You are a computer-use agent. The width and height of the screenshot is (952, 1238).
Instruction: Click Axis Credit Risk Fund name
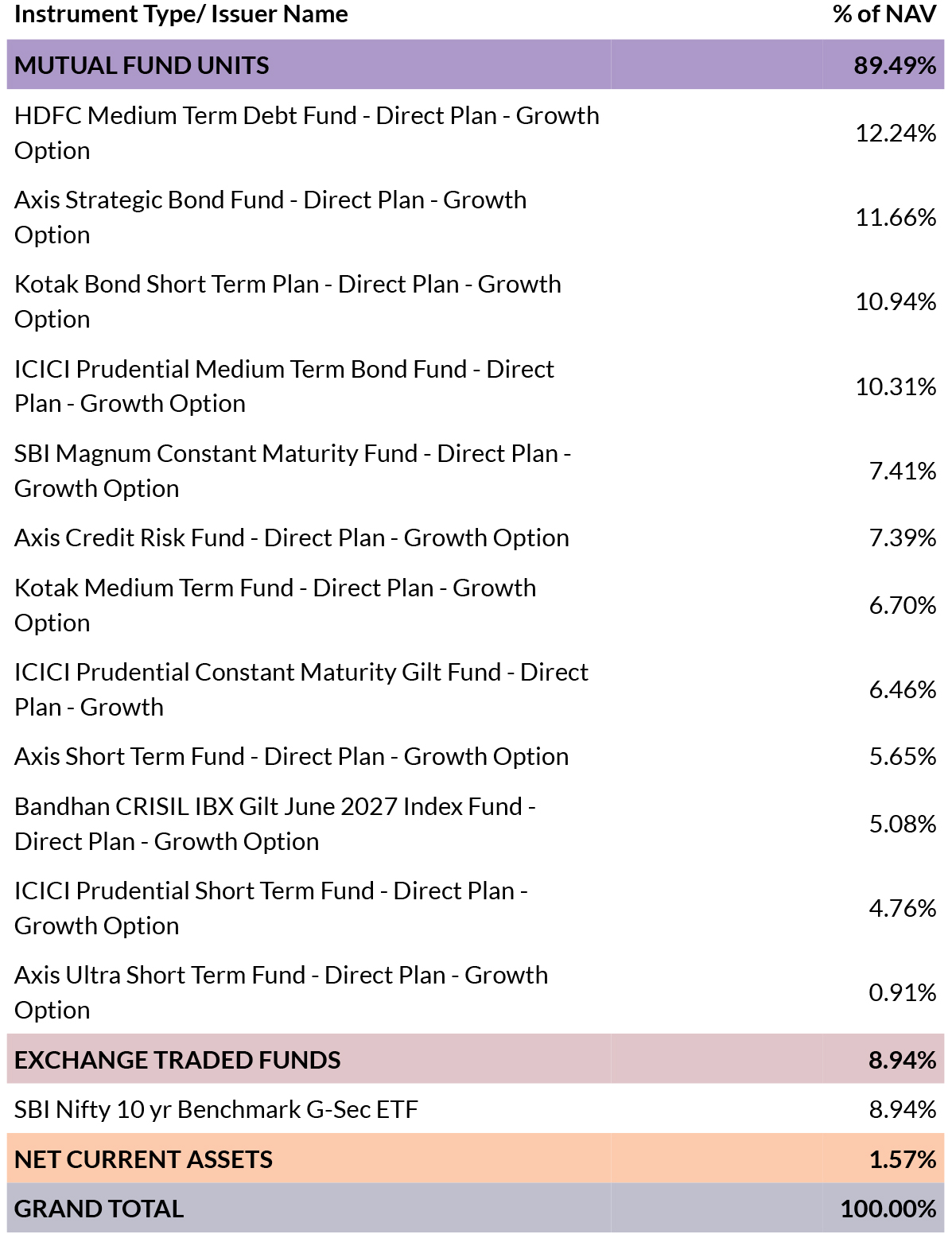(291, 538)
